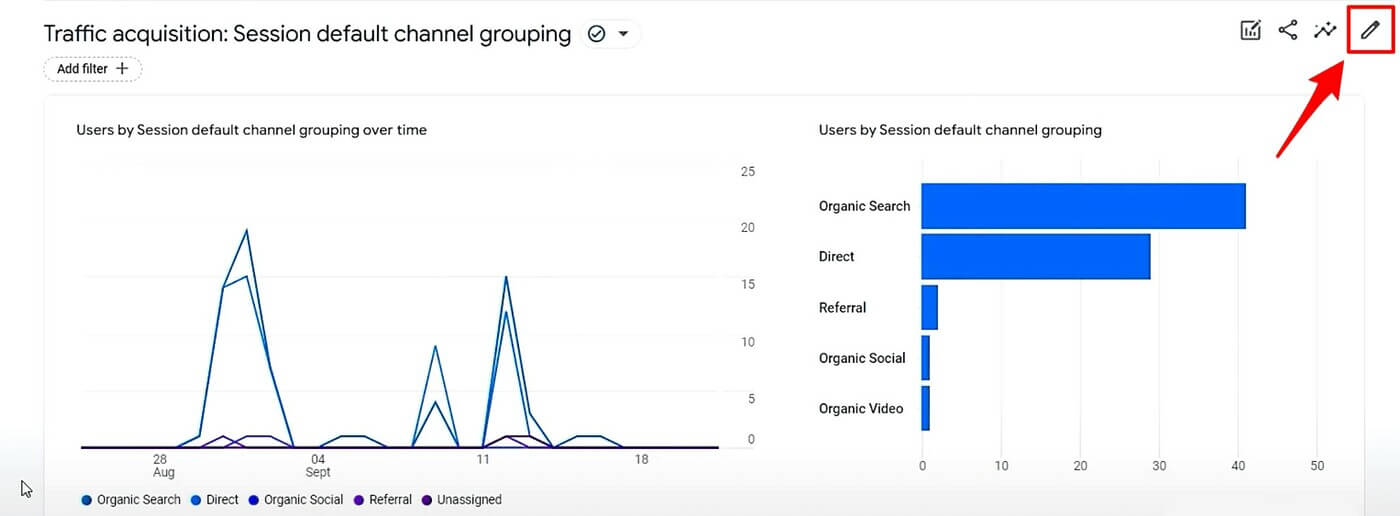Image resolution: width=1400 pixels, height=516 pixels.
Task: Open the Insights sparkline icon
Action: click(x=1326, y=30)
